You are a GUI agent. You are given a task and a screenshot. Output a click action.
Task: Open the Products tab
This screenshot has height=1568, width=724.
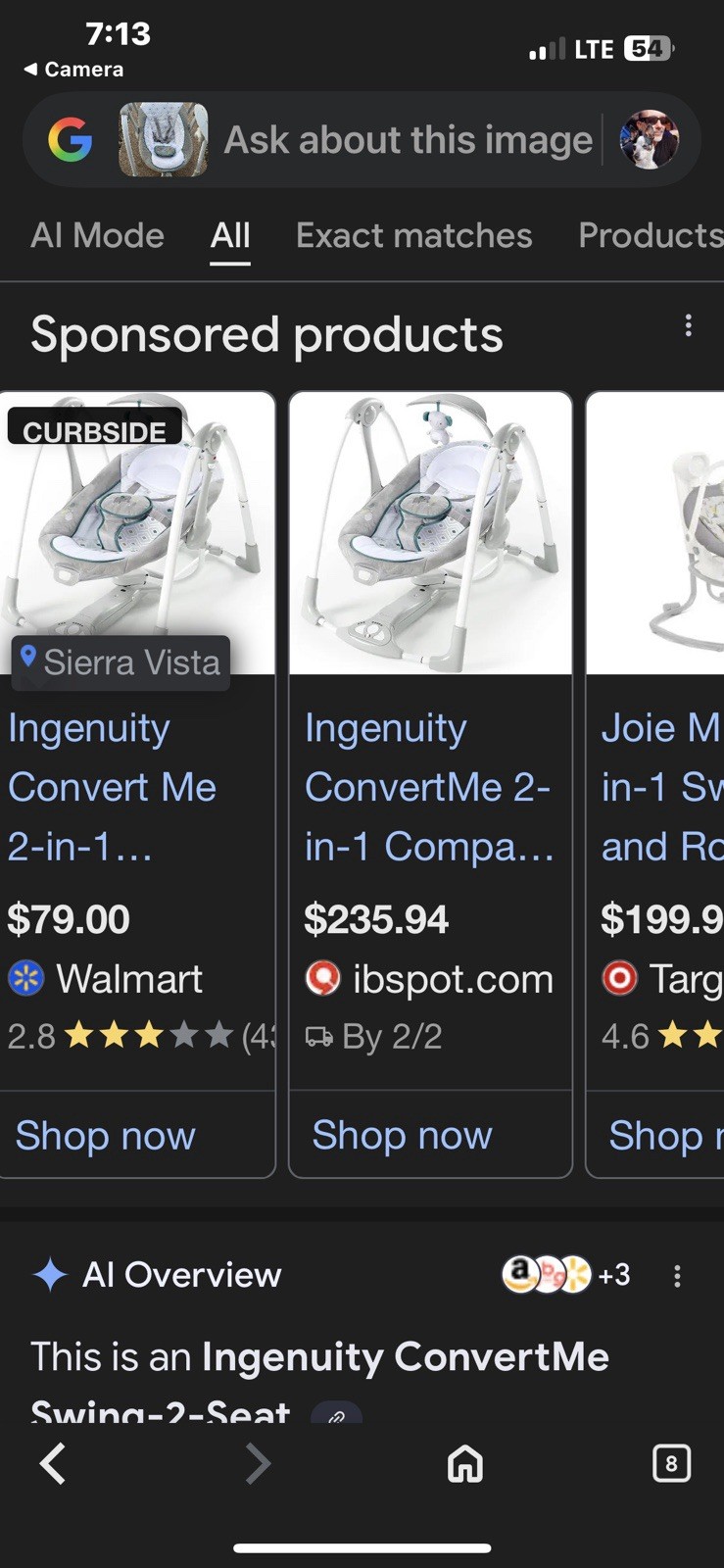(x=650, y=236)
